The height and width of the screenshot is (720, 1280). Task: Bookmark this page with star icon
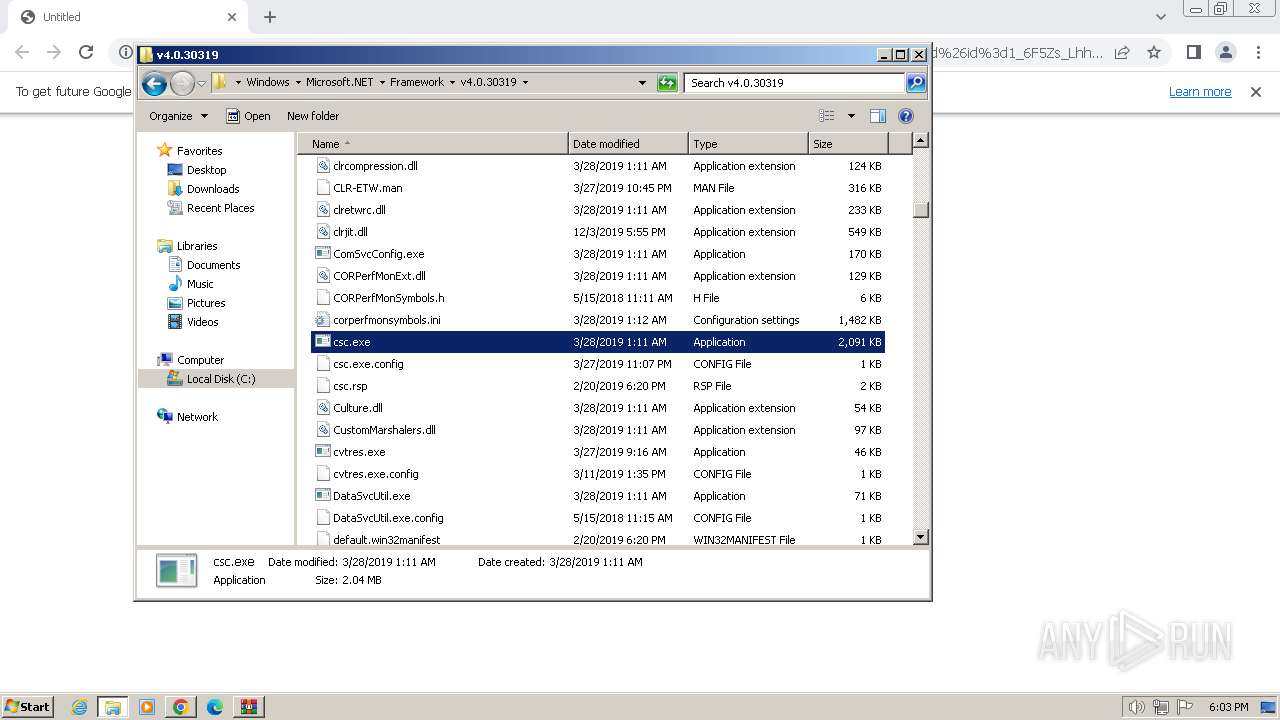pos(1154,52)
